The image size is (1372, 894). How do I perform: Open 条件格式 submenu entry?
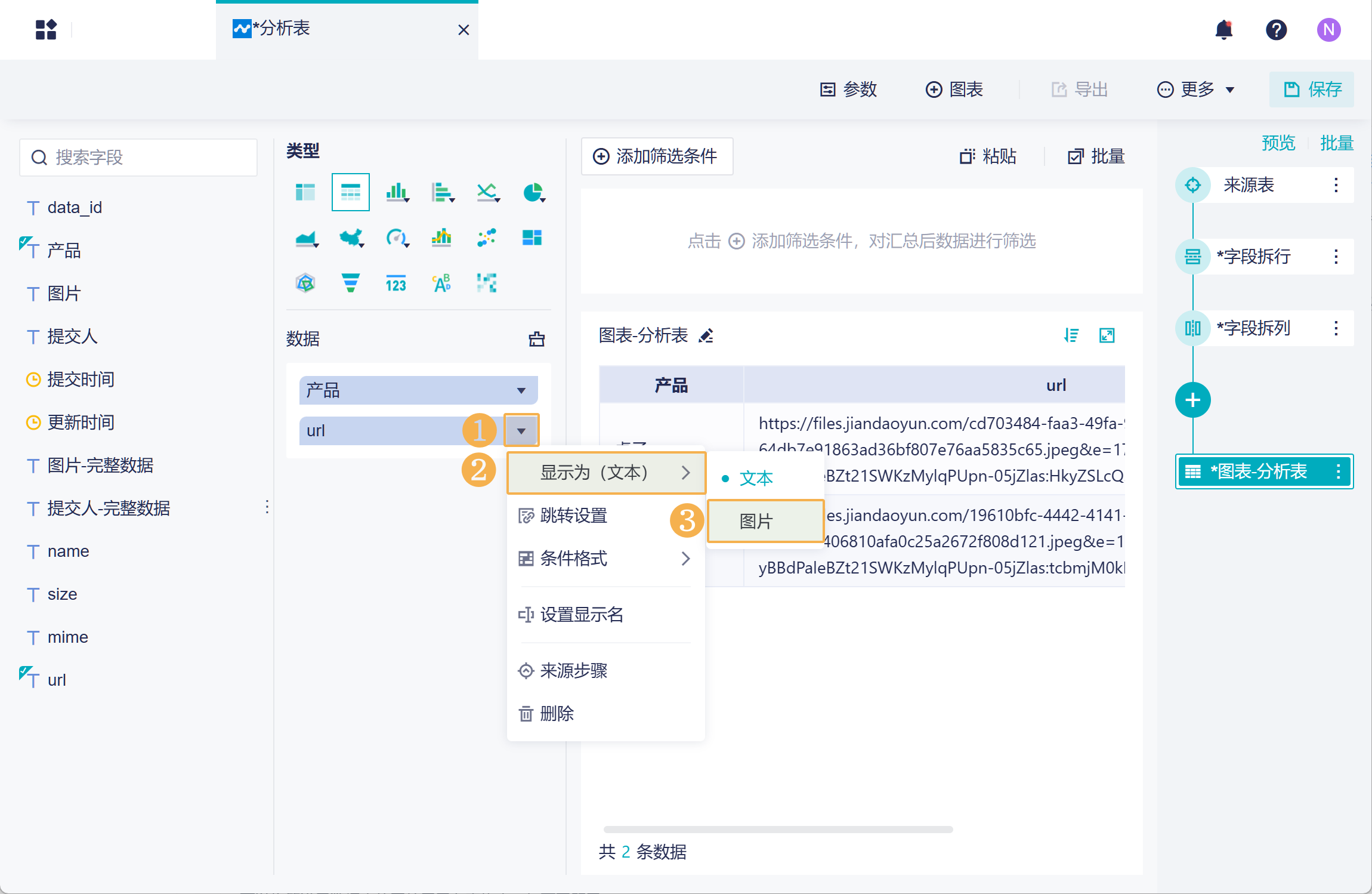606,559
